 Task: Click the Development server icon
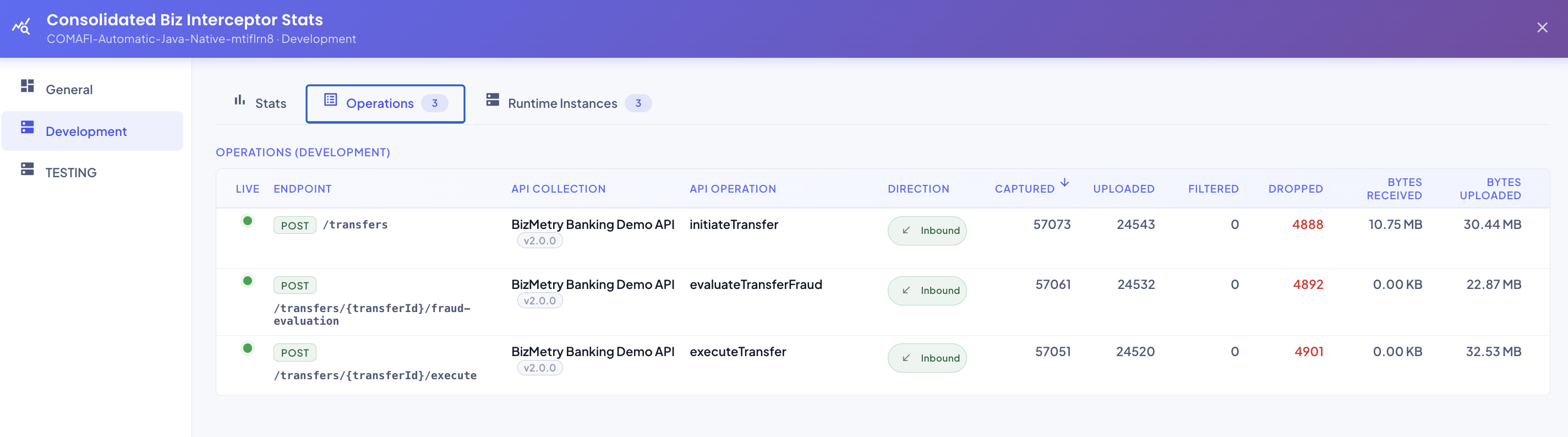click(28, 127)
